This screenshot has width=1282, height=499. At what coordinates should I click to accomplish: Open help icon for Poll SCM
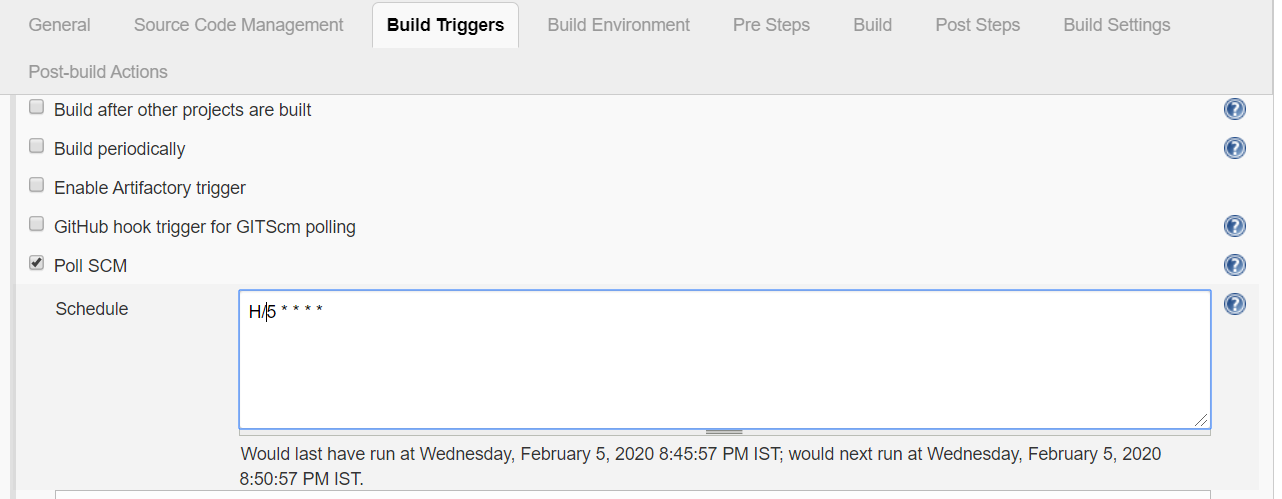click(x=1234, y=265)
